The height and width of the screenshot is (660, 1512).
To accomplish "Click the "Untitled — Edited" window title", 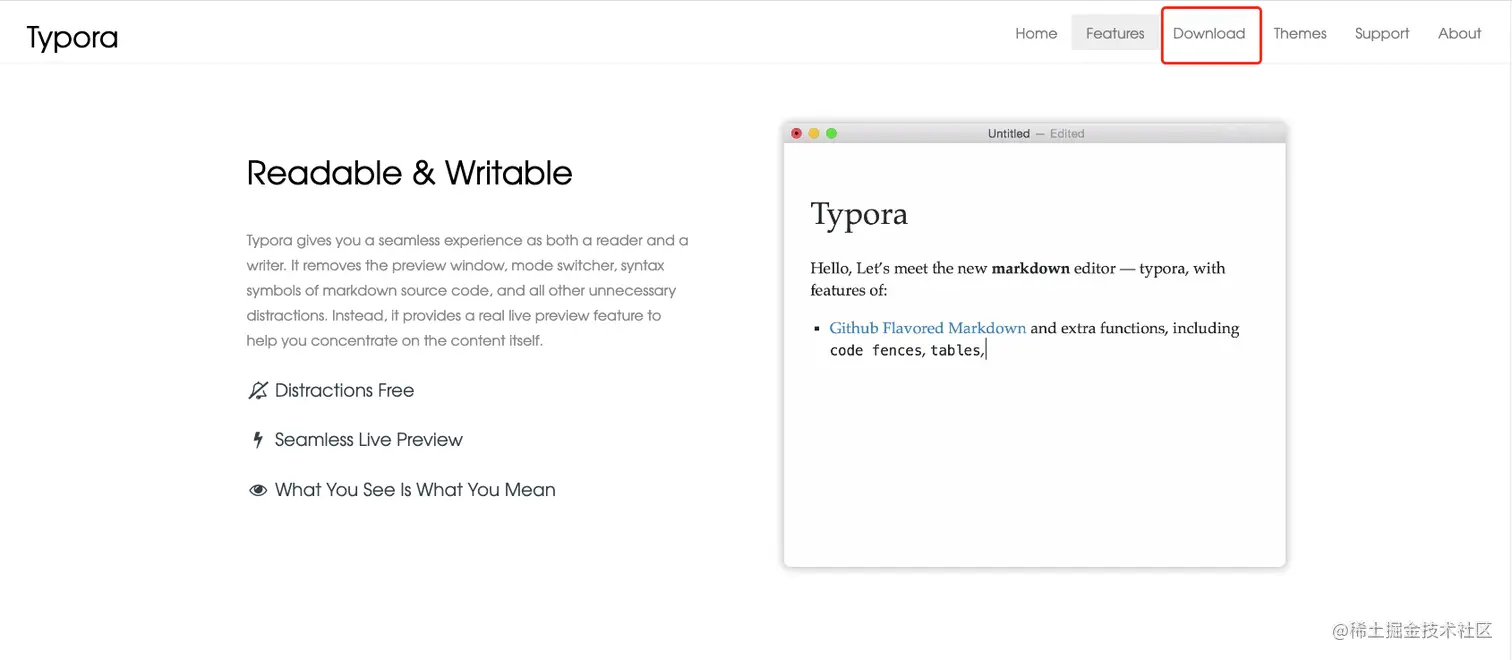I will 1036,133.
